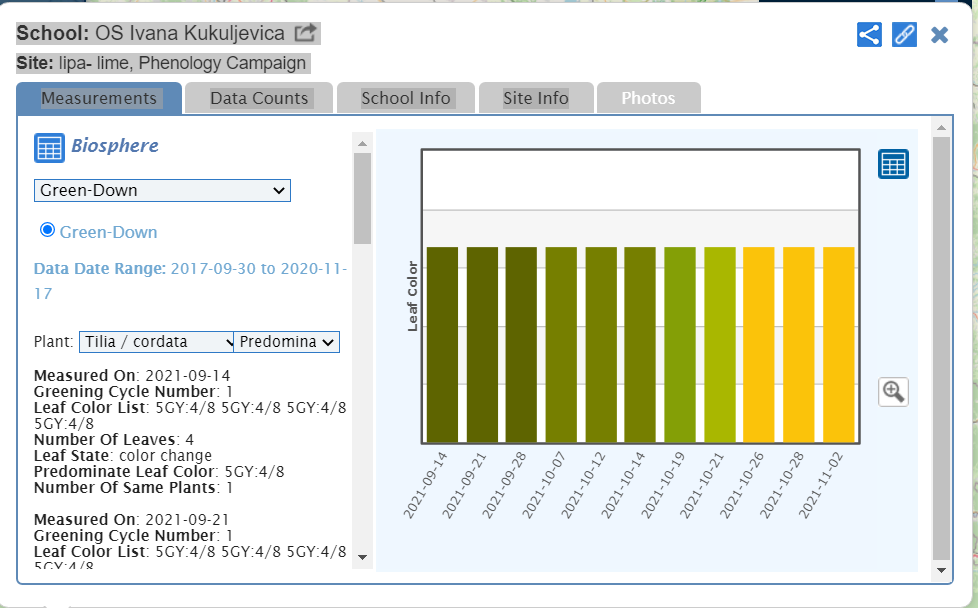Open the Predominant color dropdown

tap(286, 342)
